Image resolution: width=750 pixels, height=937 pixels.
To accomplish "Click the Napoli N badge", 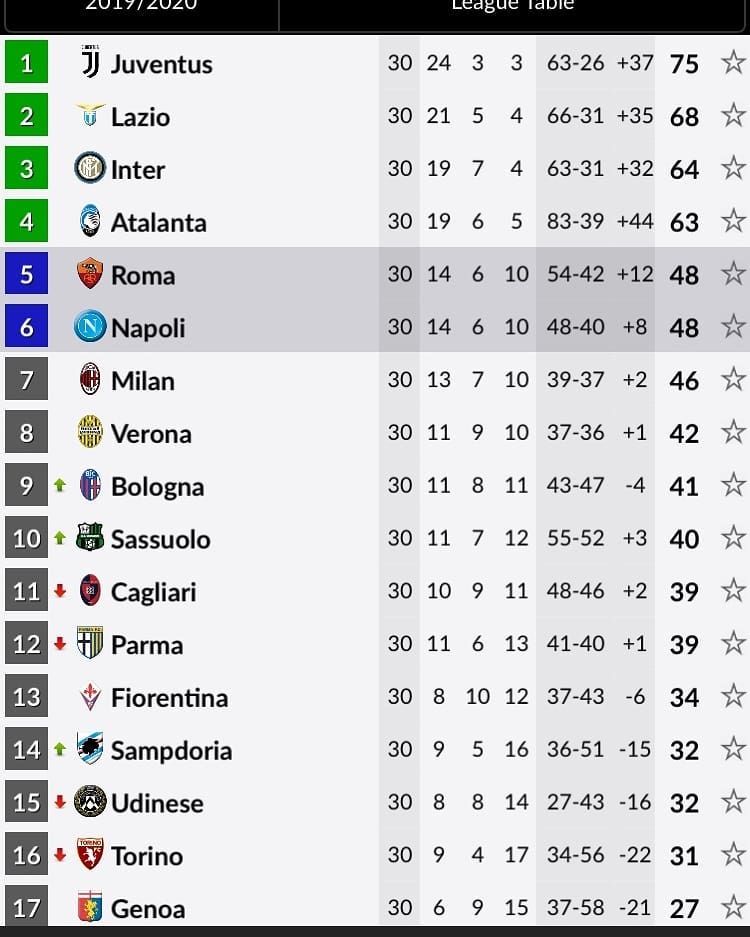I will click(90, 326).
